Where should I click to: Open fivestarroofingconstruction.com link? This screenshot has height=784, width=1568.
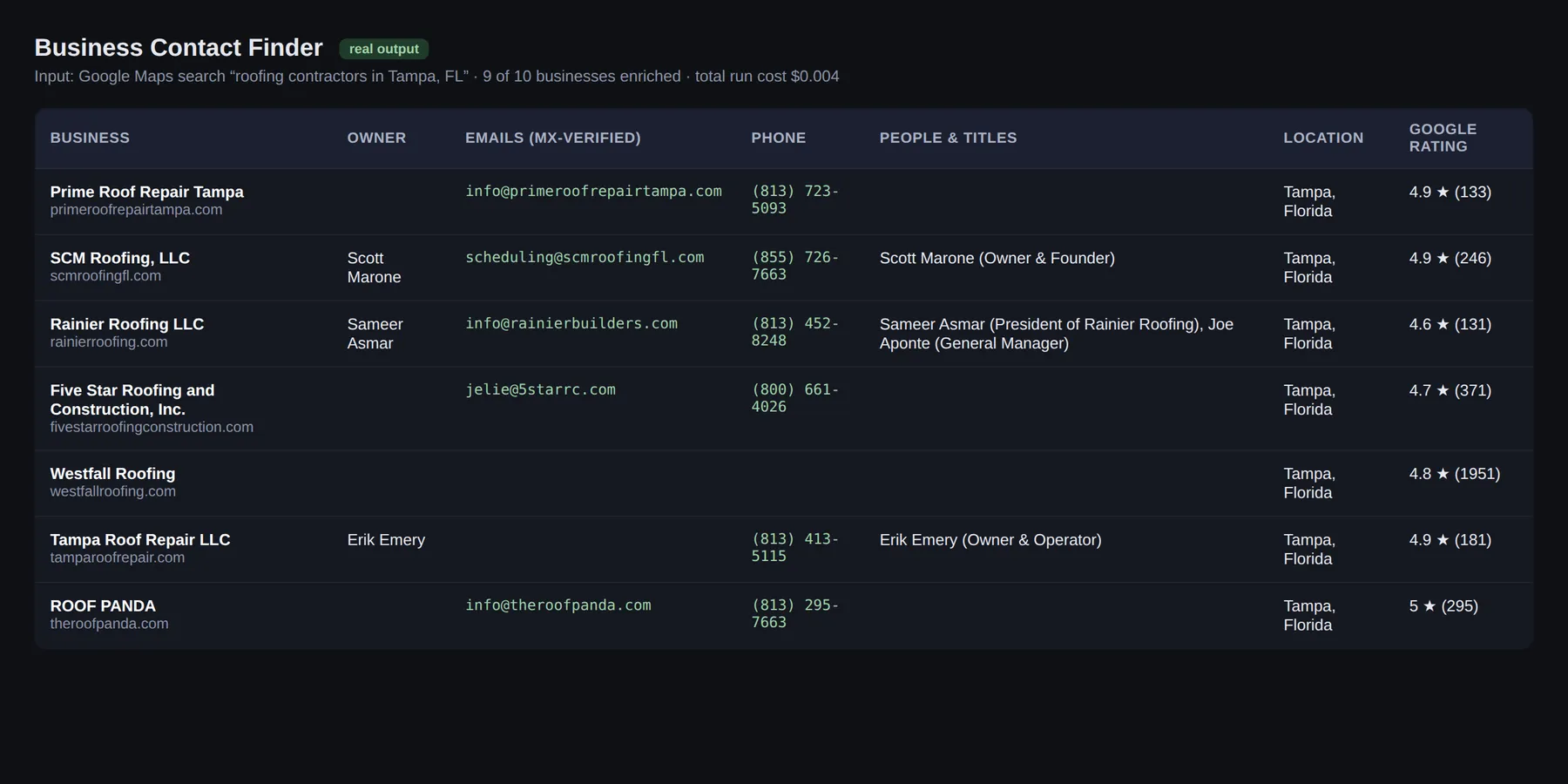click(152, 428)
